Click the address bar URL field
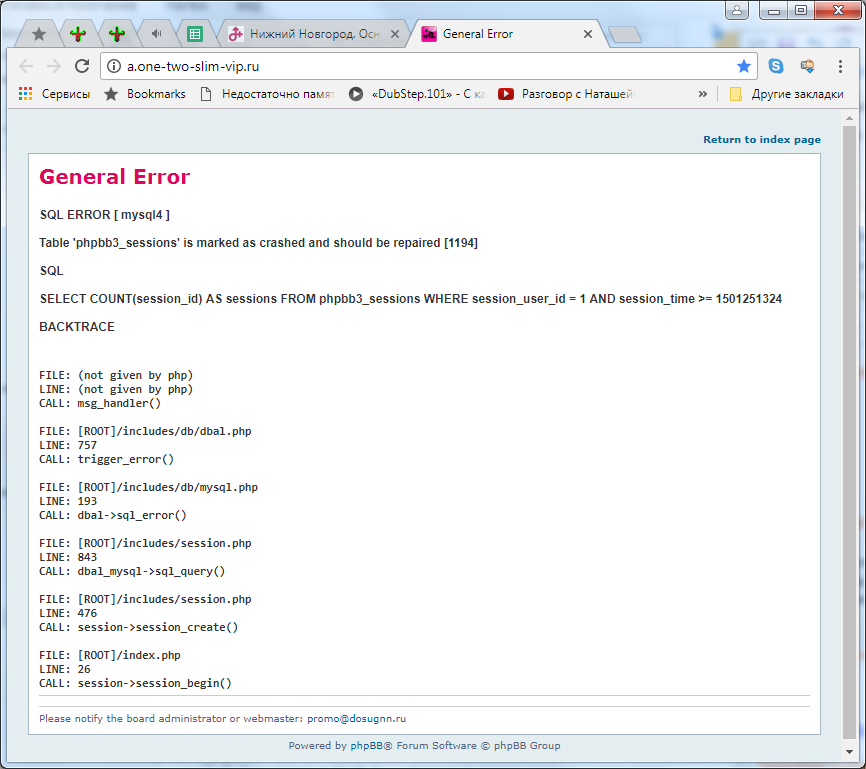This screenshot has width=866, height=769. (420, 66)
